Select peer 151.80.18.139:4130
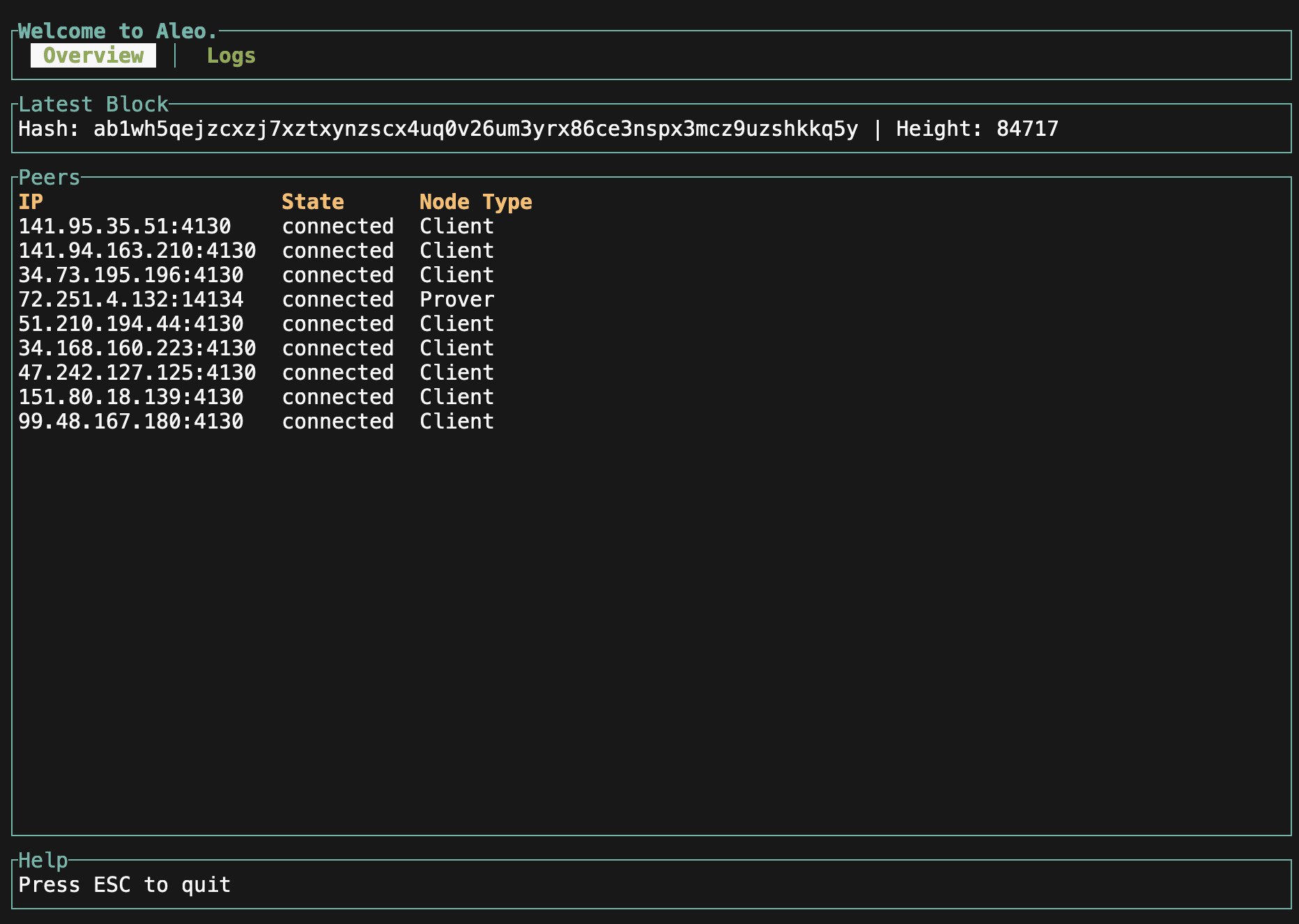This screenshot has height=924, width=1299. click(131, 396)
